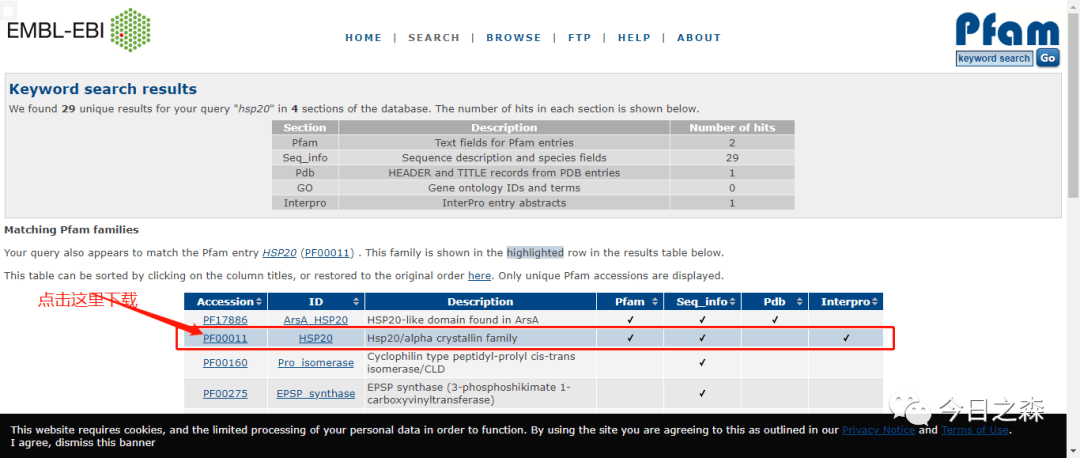
Task: Open the Privacy Notice link
Action: [878, 430]
